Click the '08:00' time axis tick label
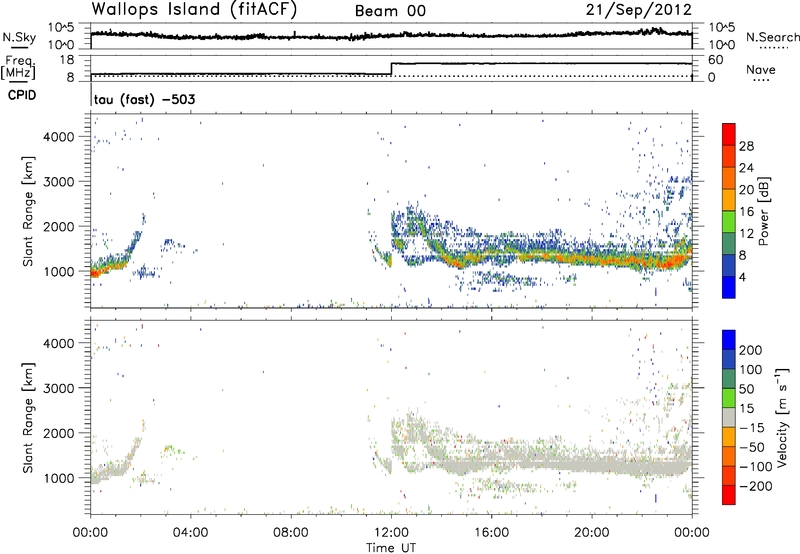Viewport: 800px width, 554px height. [x=291, y=533]
